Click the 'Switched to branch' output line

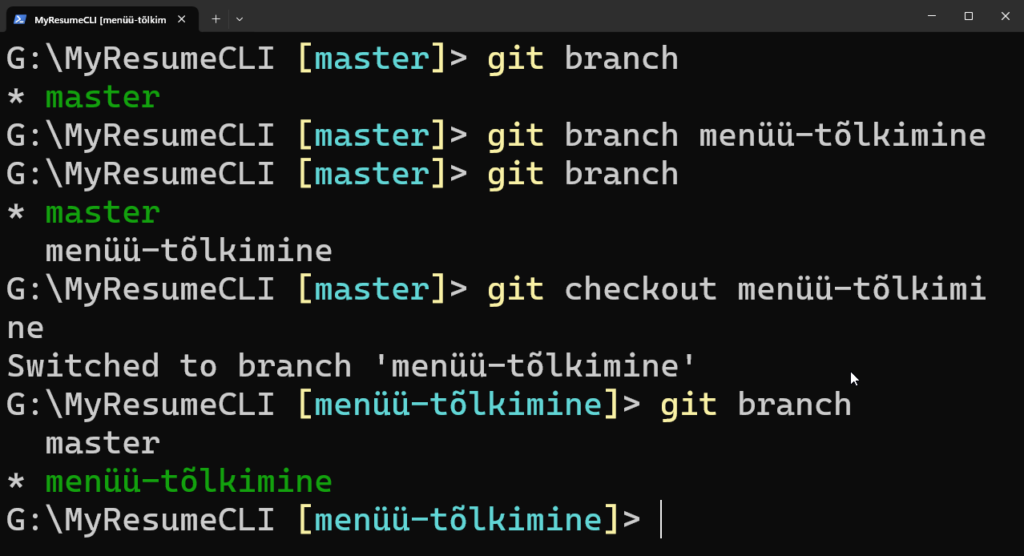(x=350, y=366)
